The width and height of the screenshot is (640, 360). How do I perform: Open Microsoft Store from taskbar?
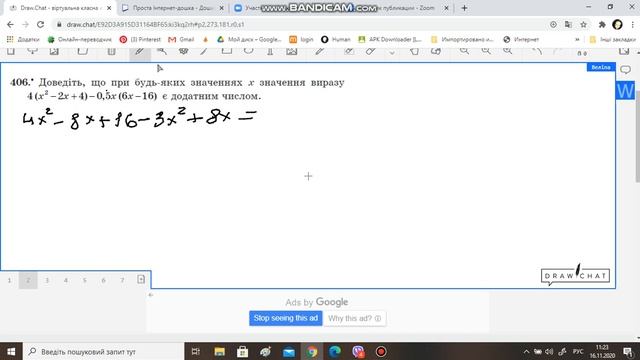(242, 351)
